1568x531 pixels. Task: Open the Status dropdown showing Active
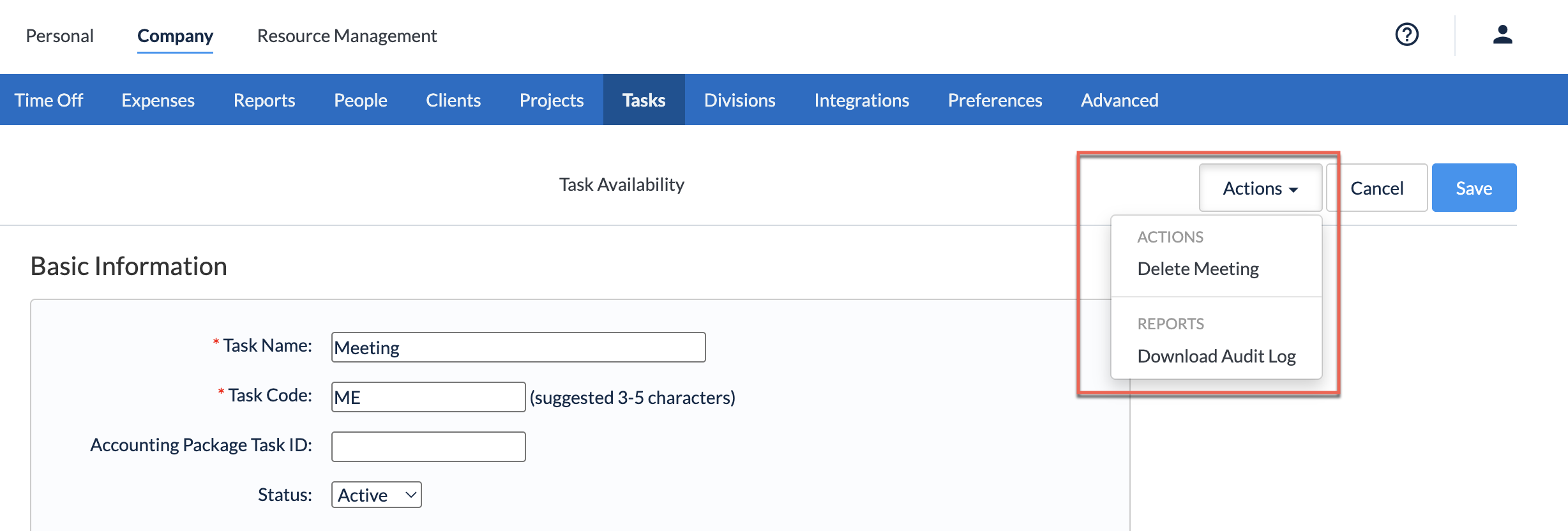[377, 495]
